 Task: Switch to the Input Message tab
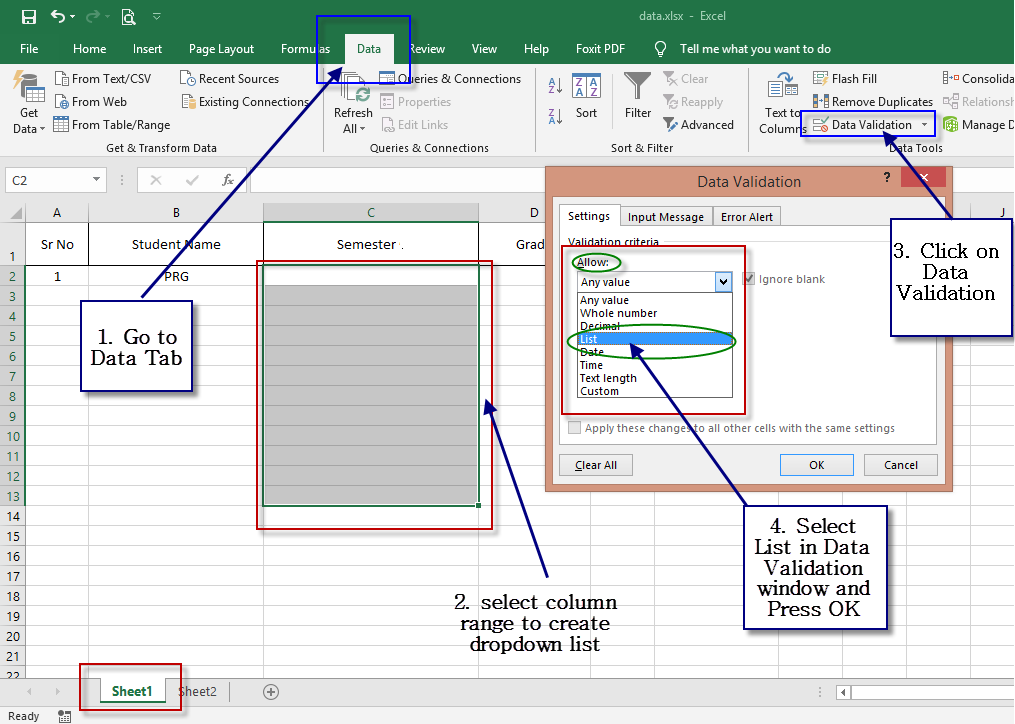click(x=664, y=216)
